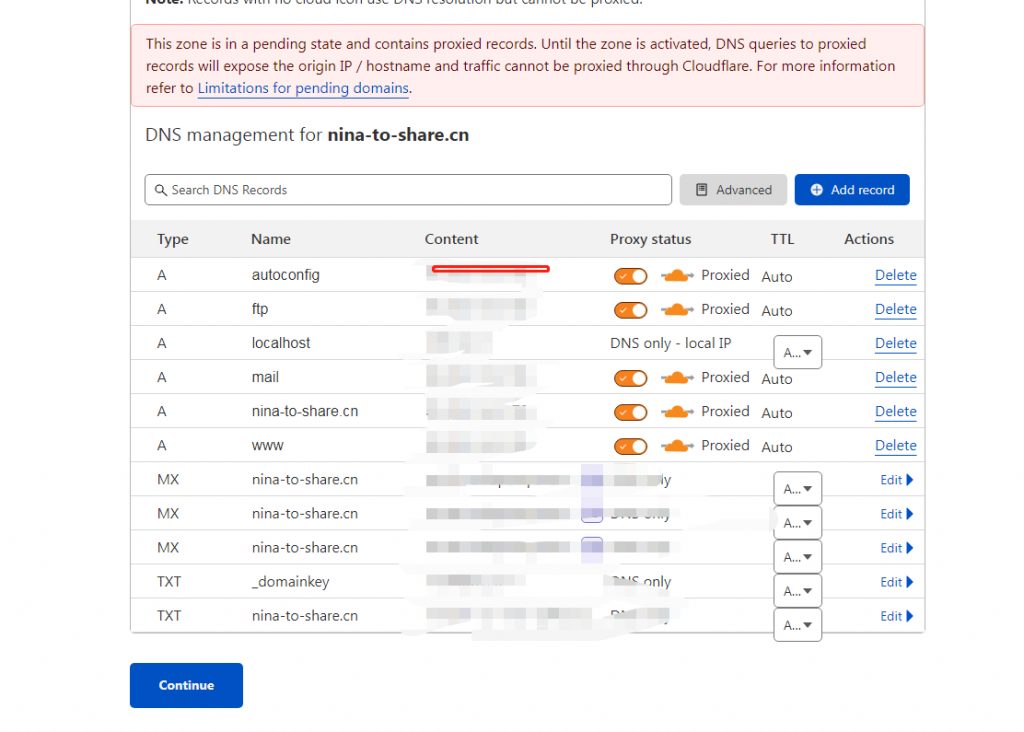The image size is (1024, 732).
Task: Open TTL dropdown for nina-to-share.cn TXT record
Action: 797,624
